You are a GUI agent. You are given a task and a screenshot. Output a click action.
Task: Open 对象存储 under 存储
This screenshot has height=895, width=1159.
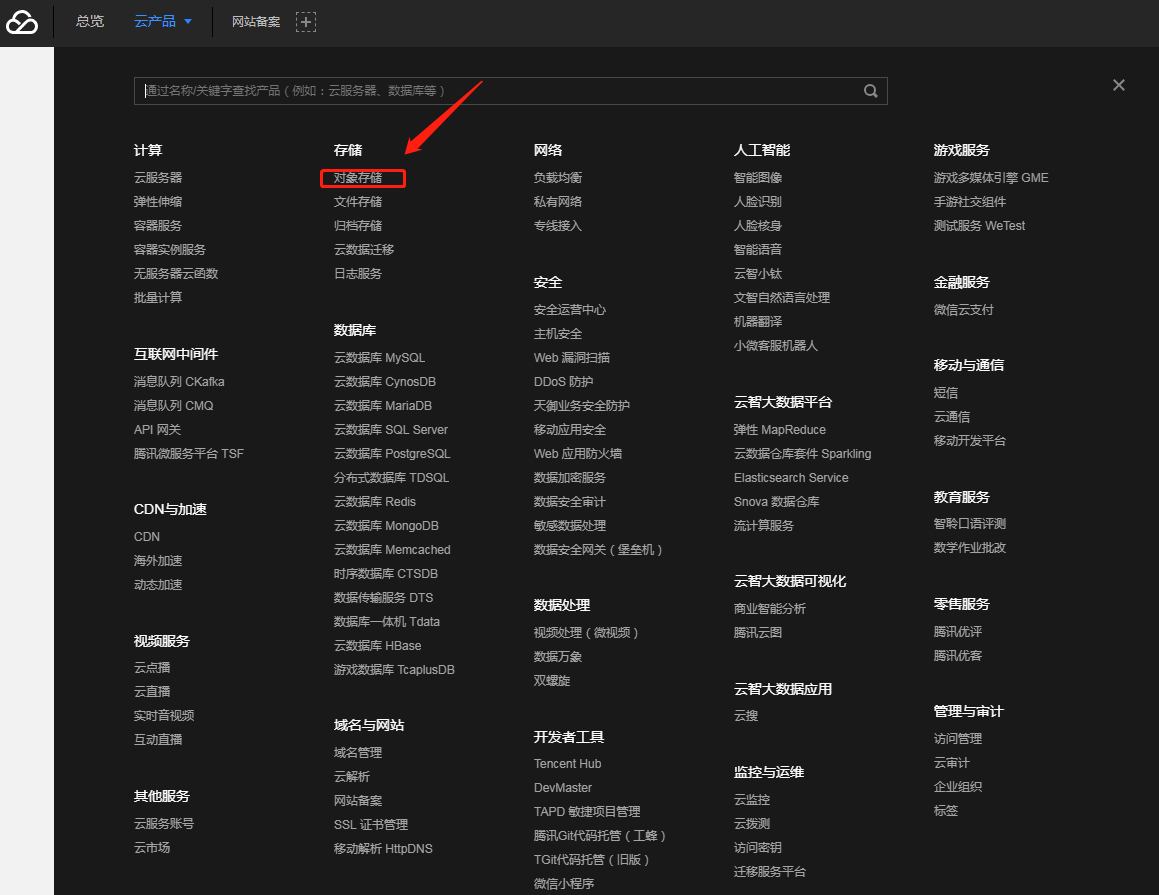tap(358, 177)
